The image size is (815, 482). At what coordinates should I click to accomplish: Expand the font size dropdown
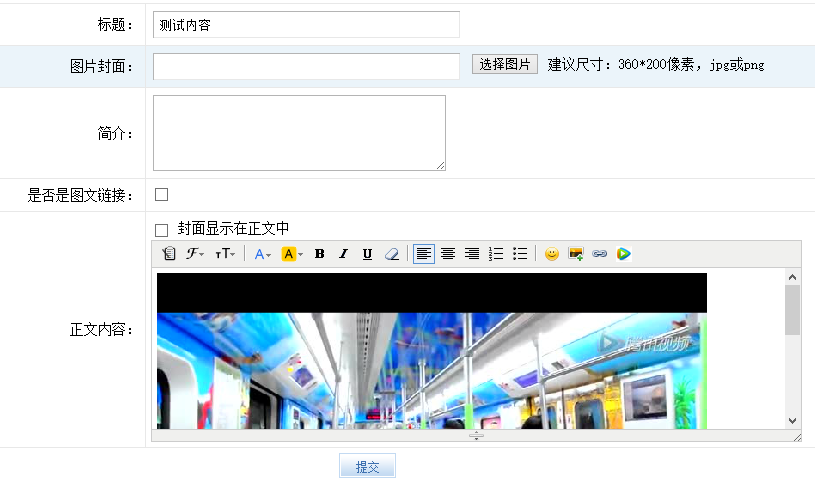coord(228,254)
